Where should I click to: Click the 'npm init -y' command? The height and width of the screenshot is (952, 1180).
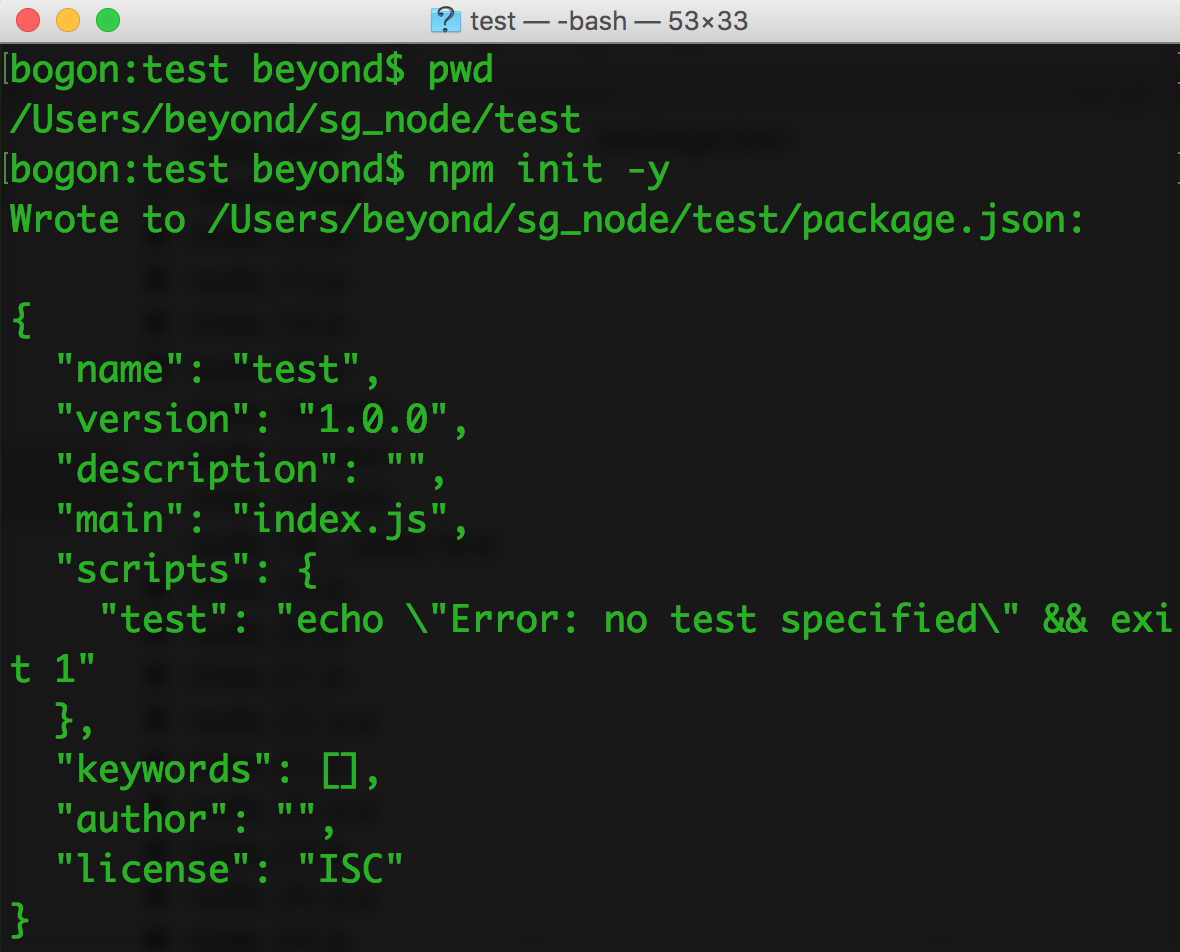pyautogui.click(x=549, y=170)
